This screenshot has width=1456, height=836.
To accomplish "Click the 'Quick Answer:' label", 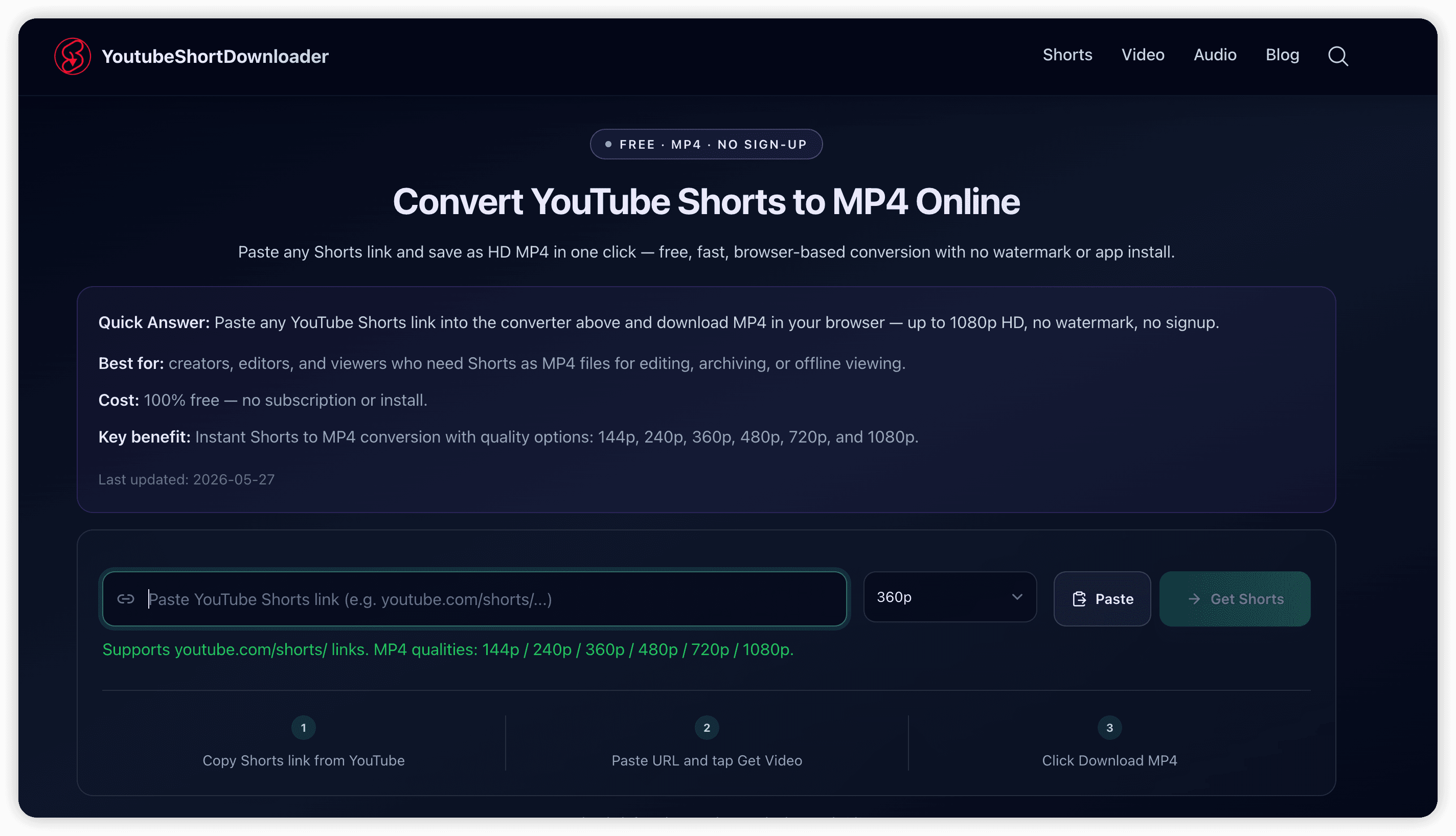I will tap(154, 322).
